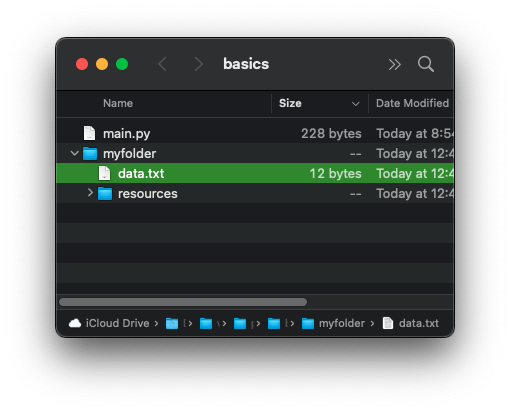
Task: Toggle sort direction chevron in Size column
Action: coord(356,104)
